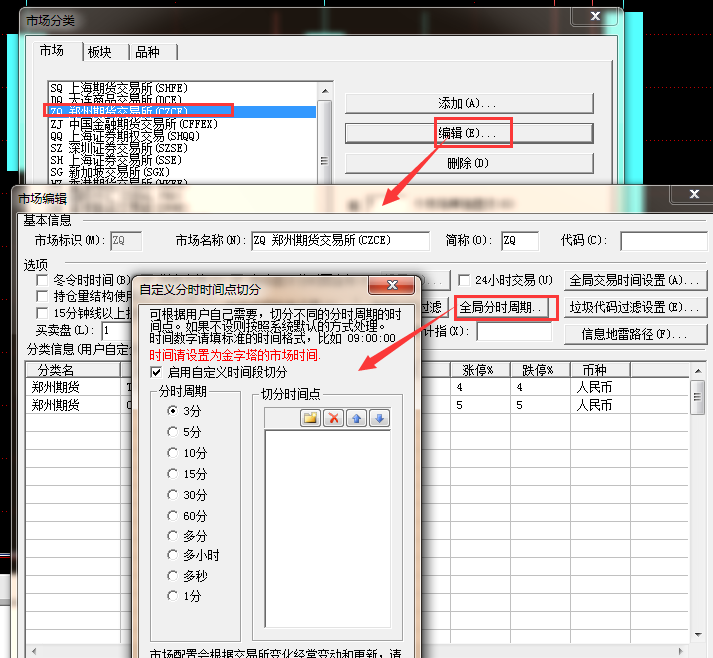Open 全局交易时间设置(A)... settings
Viewport: 713px width, 658px height.
tap(631, 280)
